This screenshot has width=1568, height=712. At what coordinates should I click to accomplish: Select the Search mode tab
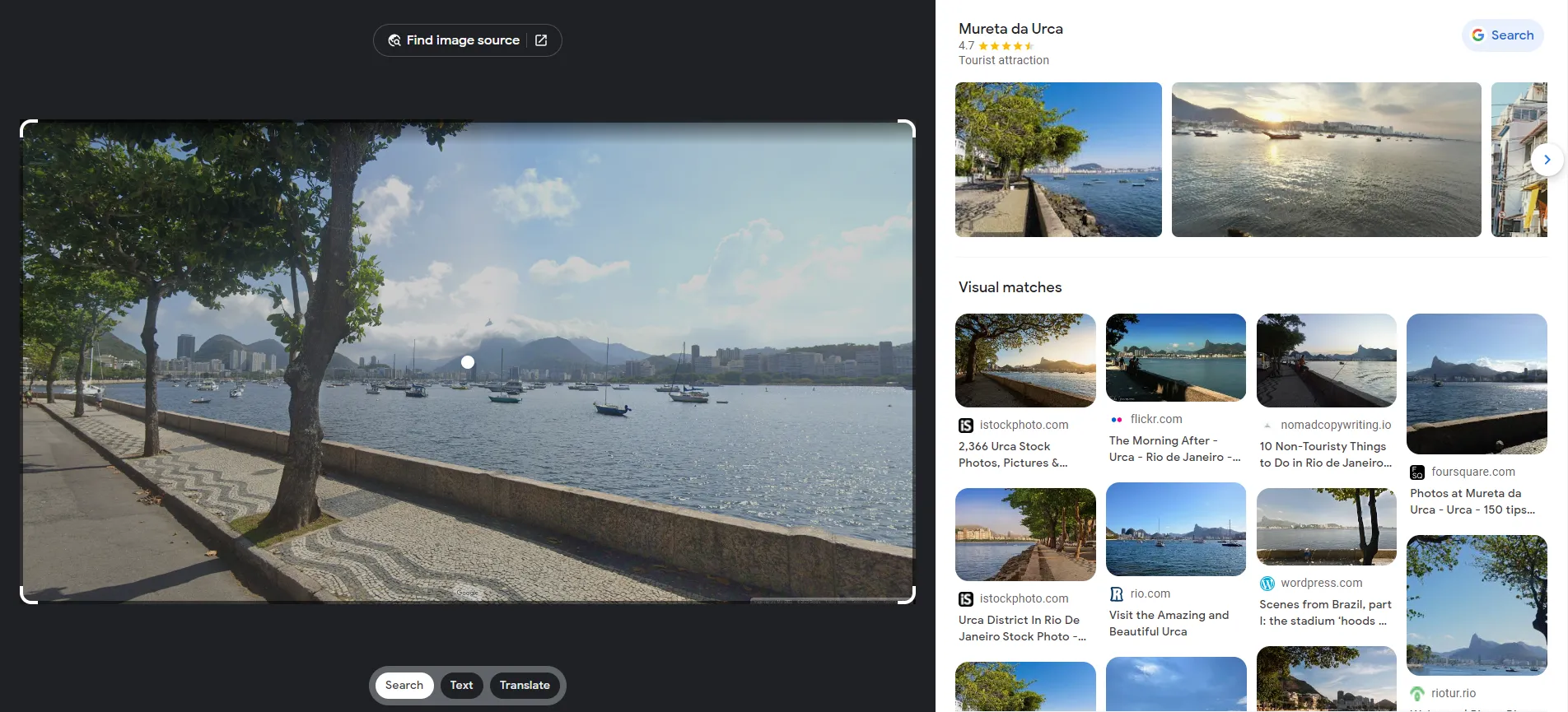tap(404, 686)
